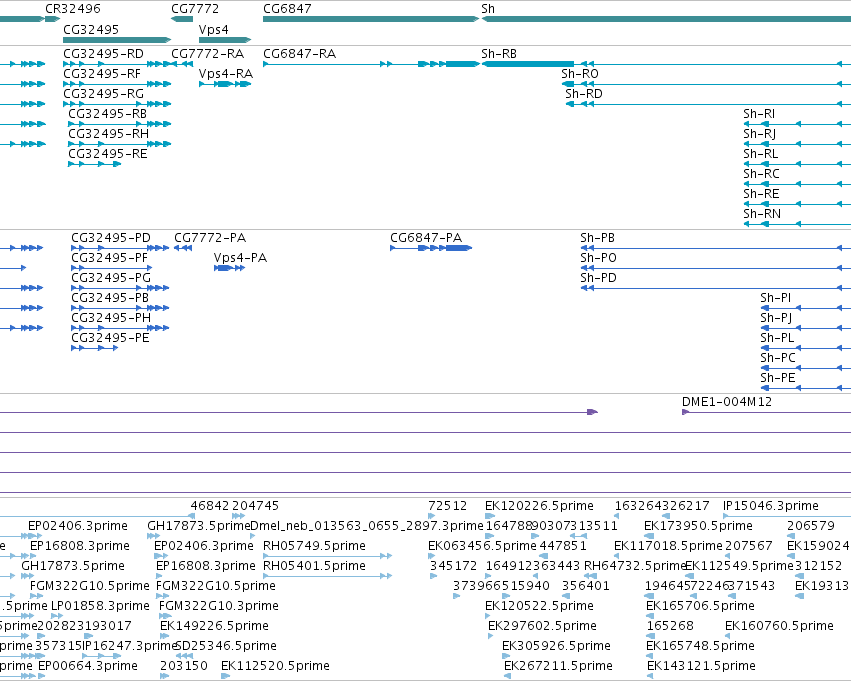Image resolution: width=851 pixels, height=681 pixels.
Task: Click the CR32496 gene label
Action: click(x=73, y=9)
